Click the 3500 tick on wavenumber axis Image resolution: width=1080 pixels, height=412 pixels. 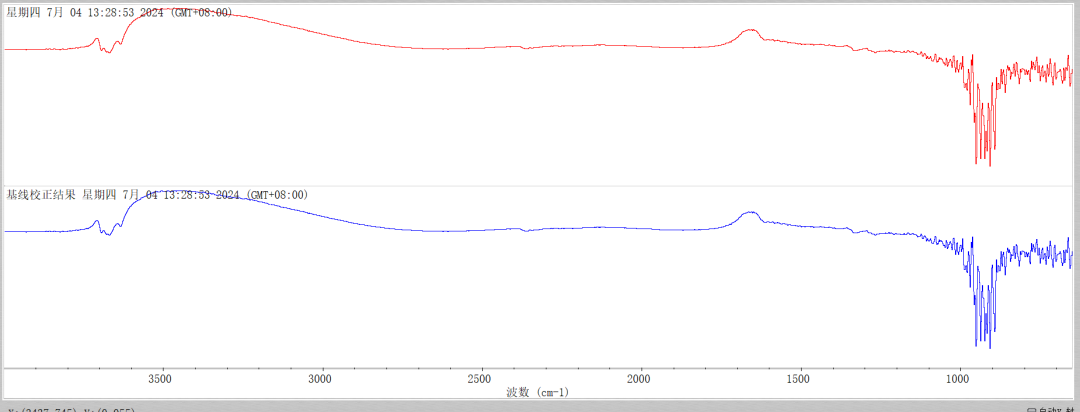[x=160, y=379]
